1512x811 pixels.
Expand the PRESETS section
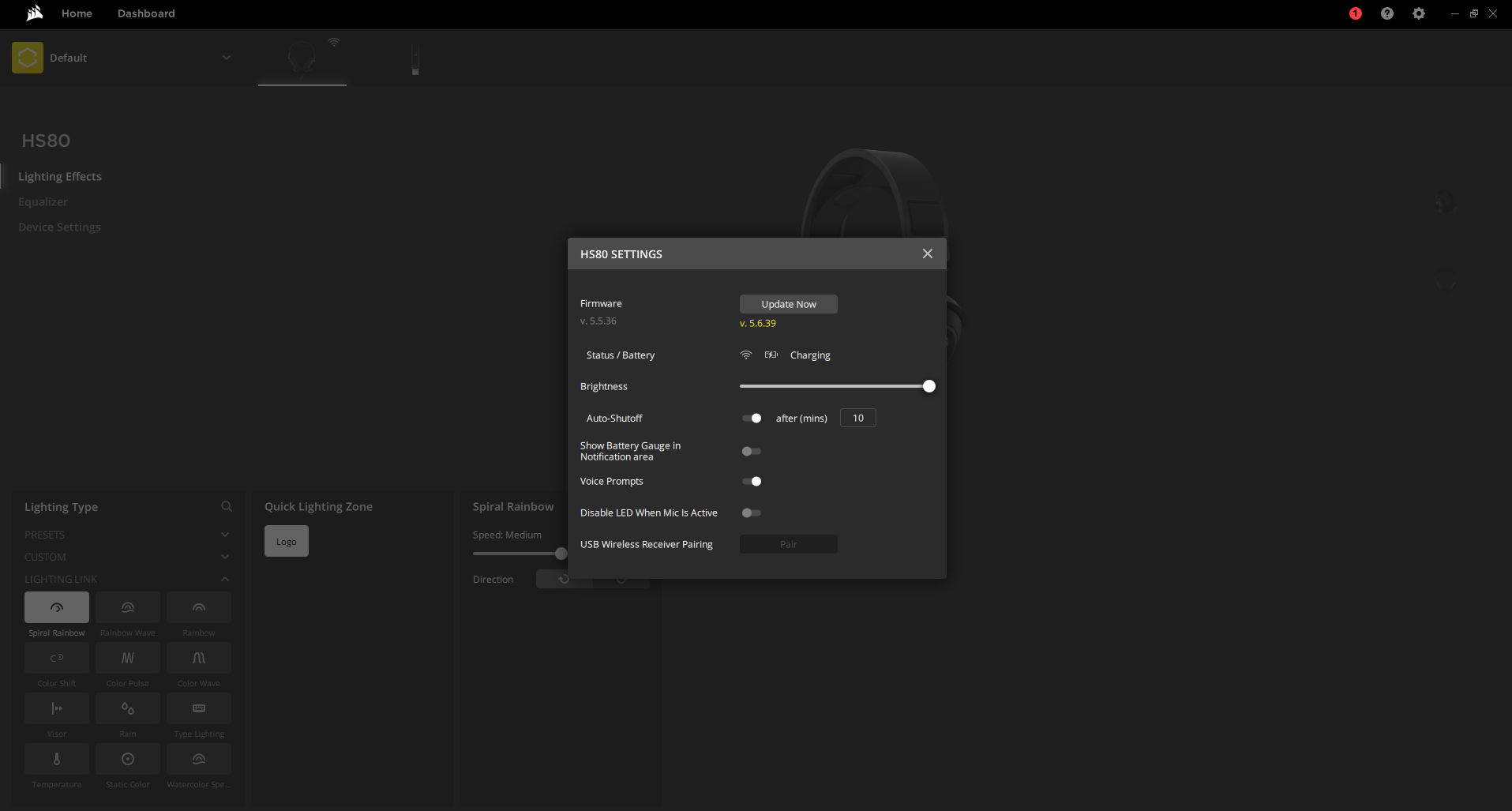coord(225,535)
